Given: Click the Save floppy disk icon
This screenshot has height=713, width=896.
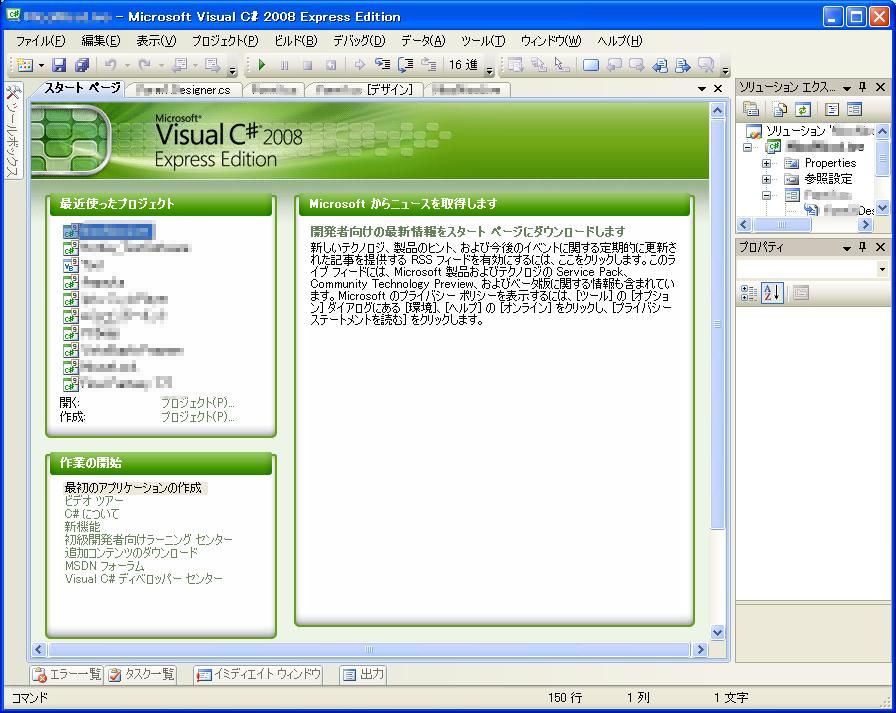Looking at the screenshot, I should pos(59,65).
